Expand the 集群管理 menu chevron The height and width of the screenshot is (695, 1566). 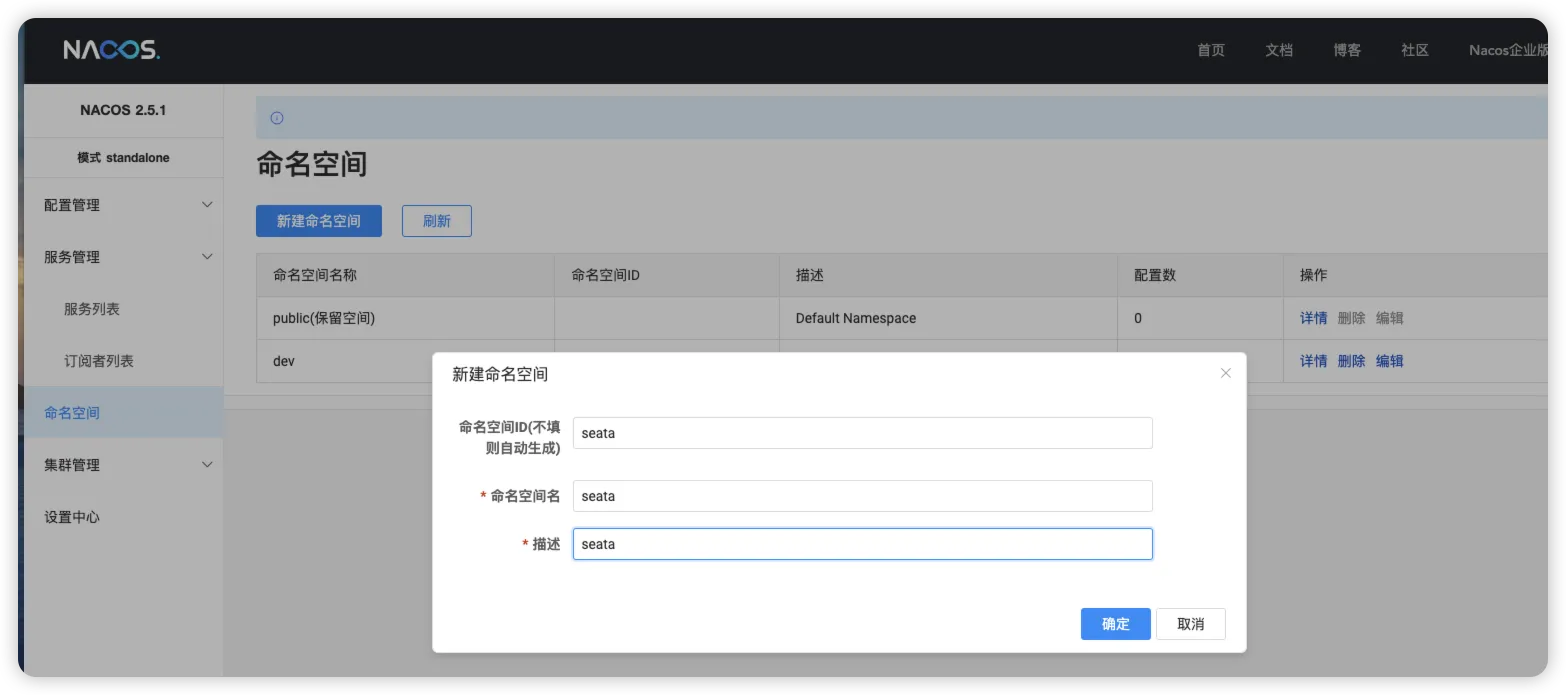(207, 465)
